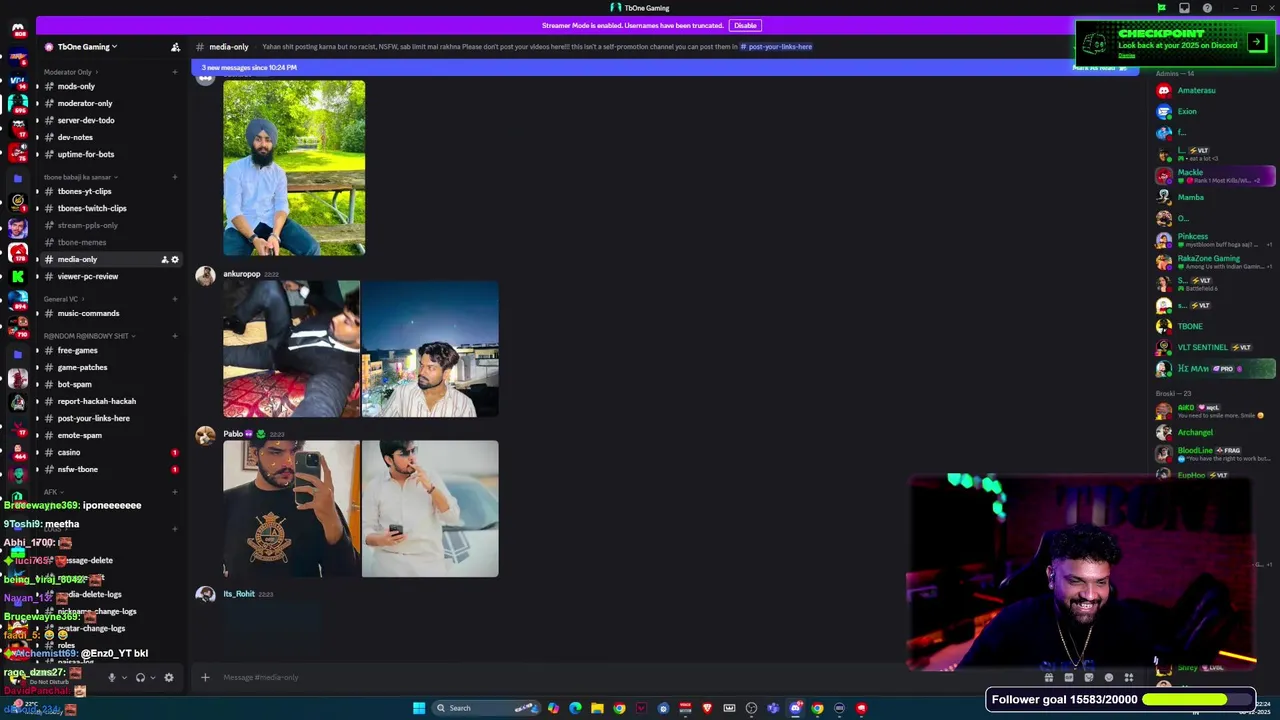The height and width of the screenshot is (720, 1280).
Task: Expand the AFK category
Action: 53,492
